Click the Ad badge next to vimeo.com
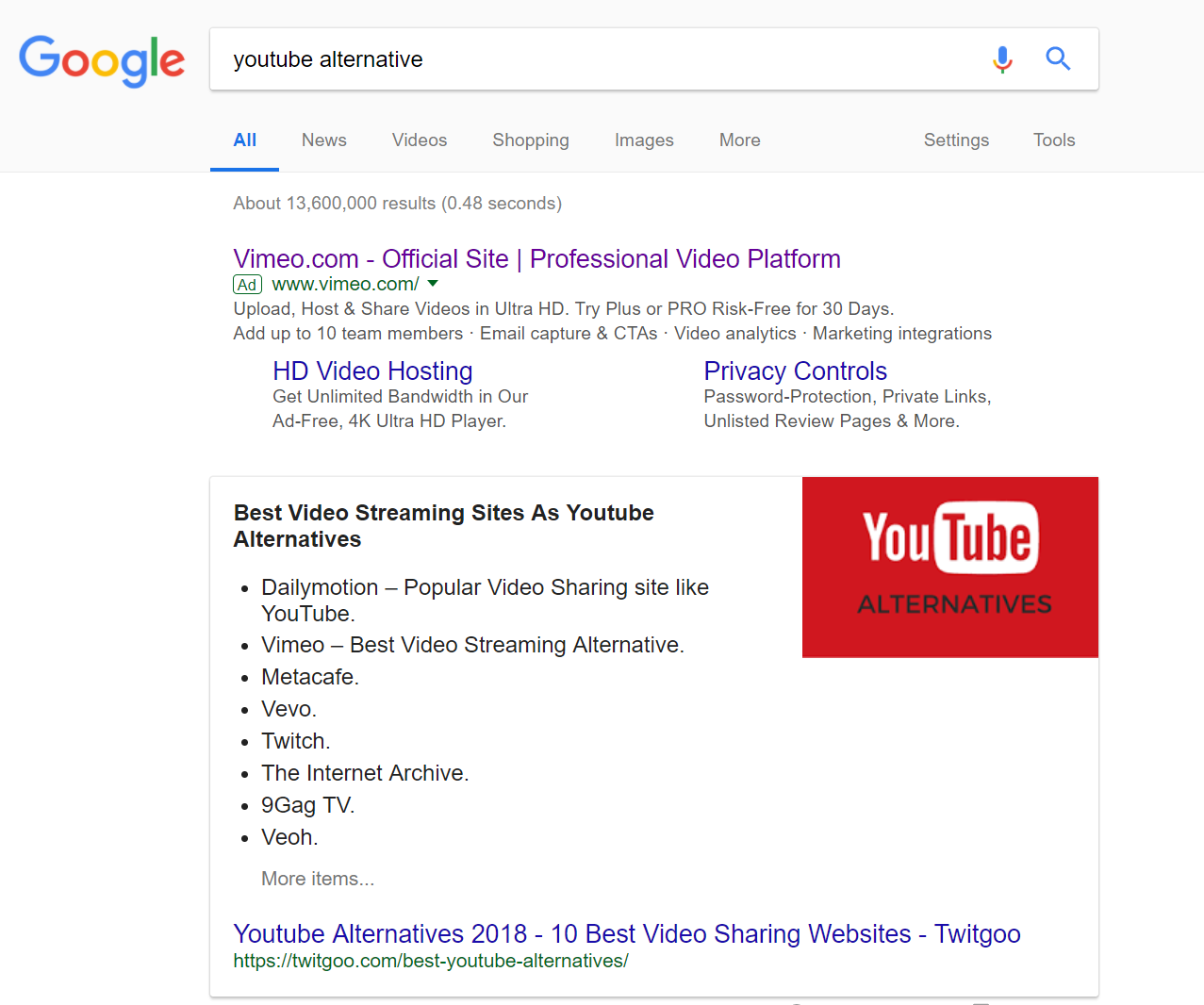Screen dimensions: 1204x1005 click(247, 284)
